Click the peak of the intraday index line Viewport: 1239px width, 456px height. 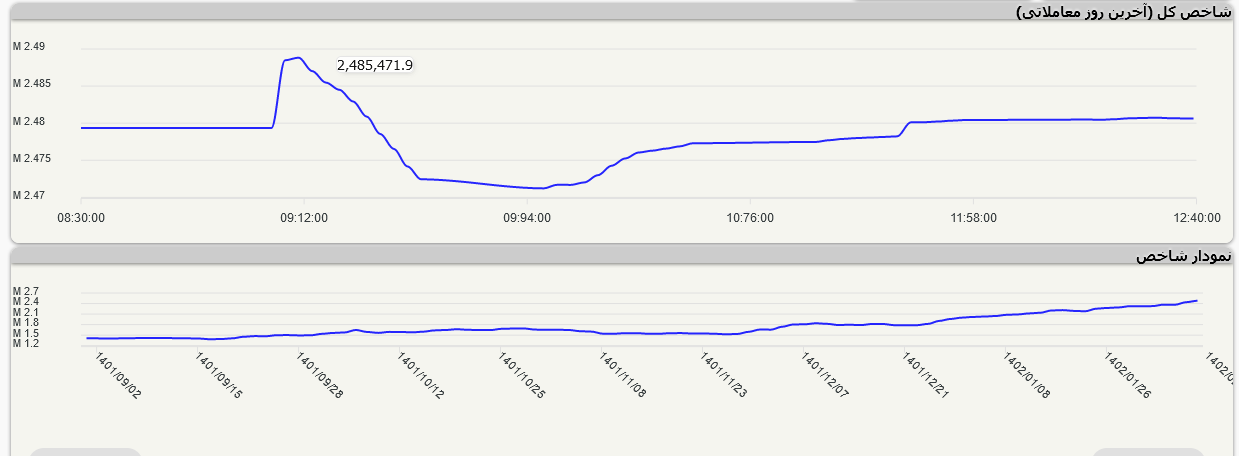[x=297, y=58]
